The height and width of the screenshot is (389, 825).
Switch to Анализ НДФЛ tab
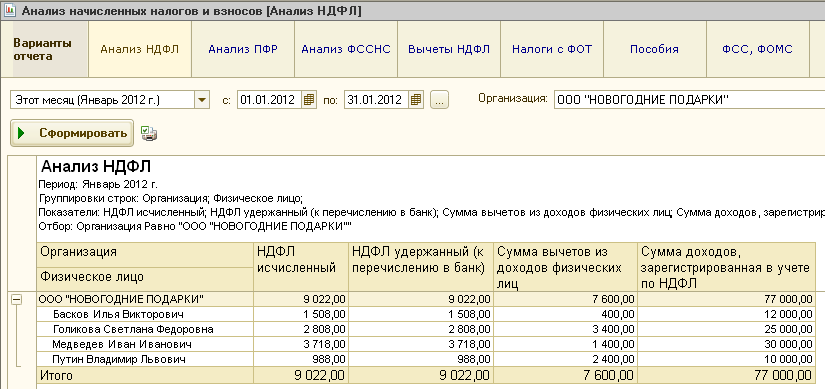[x=140, y=50]
